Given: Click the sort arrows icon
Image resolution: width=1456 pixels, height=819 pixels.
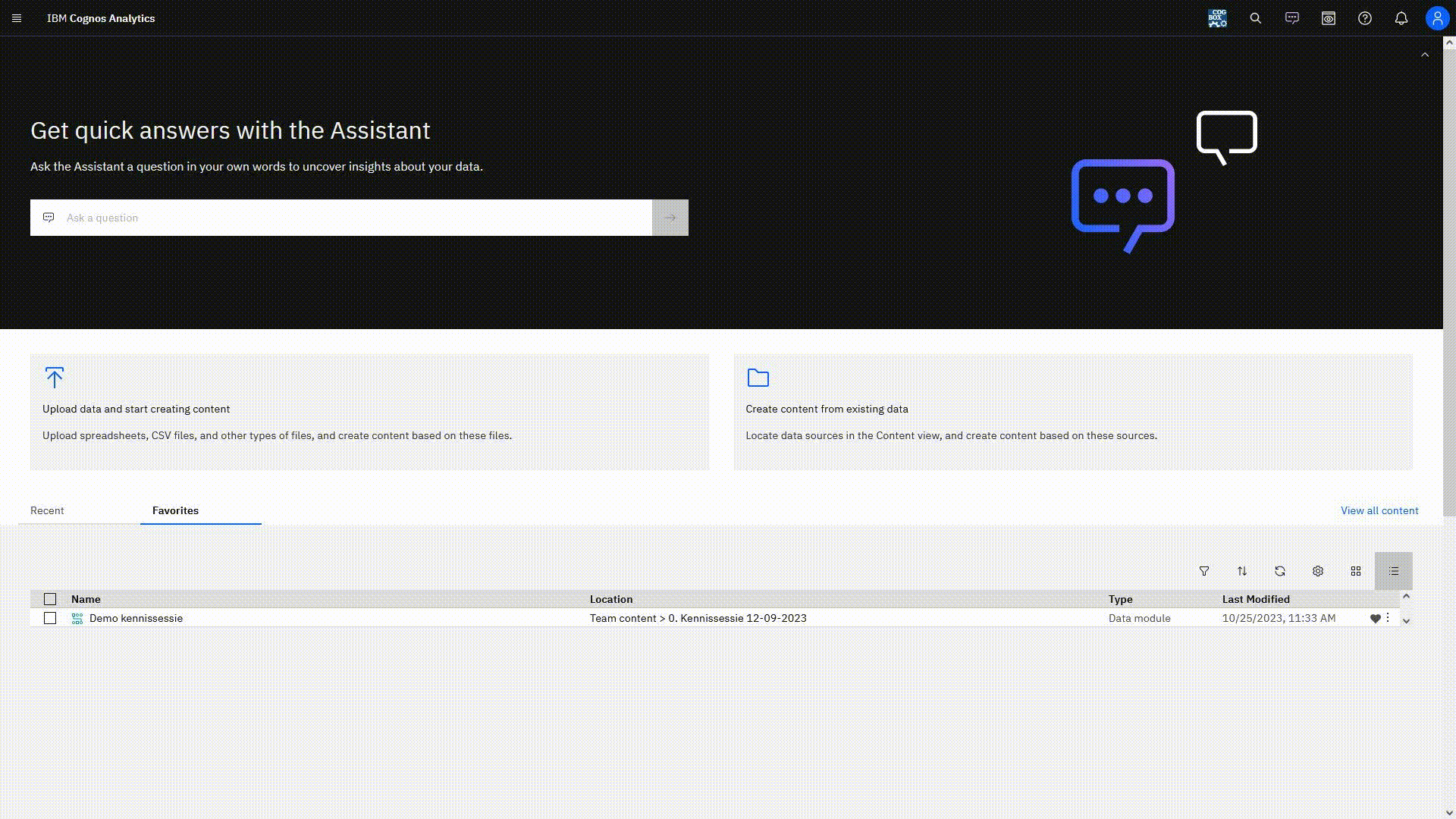Looking at the screenshot, I should [1242, 571].
